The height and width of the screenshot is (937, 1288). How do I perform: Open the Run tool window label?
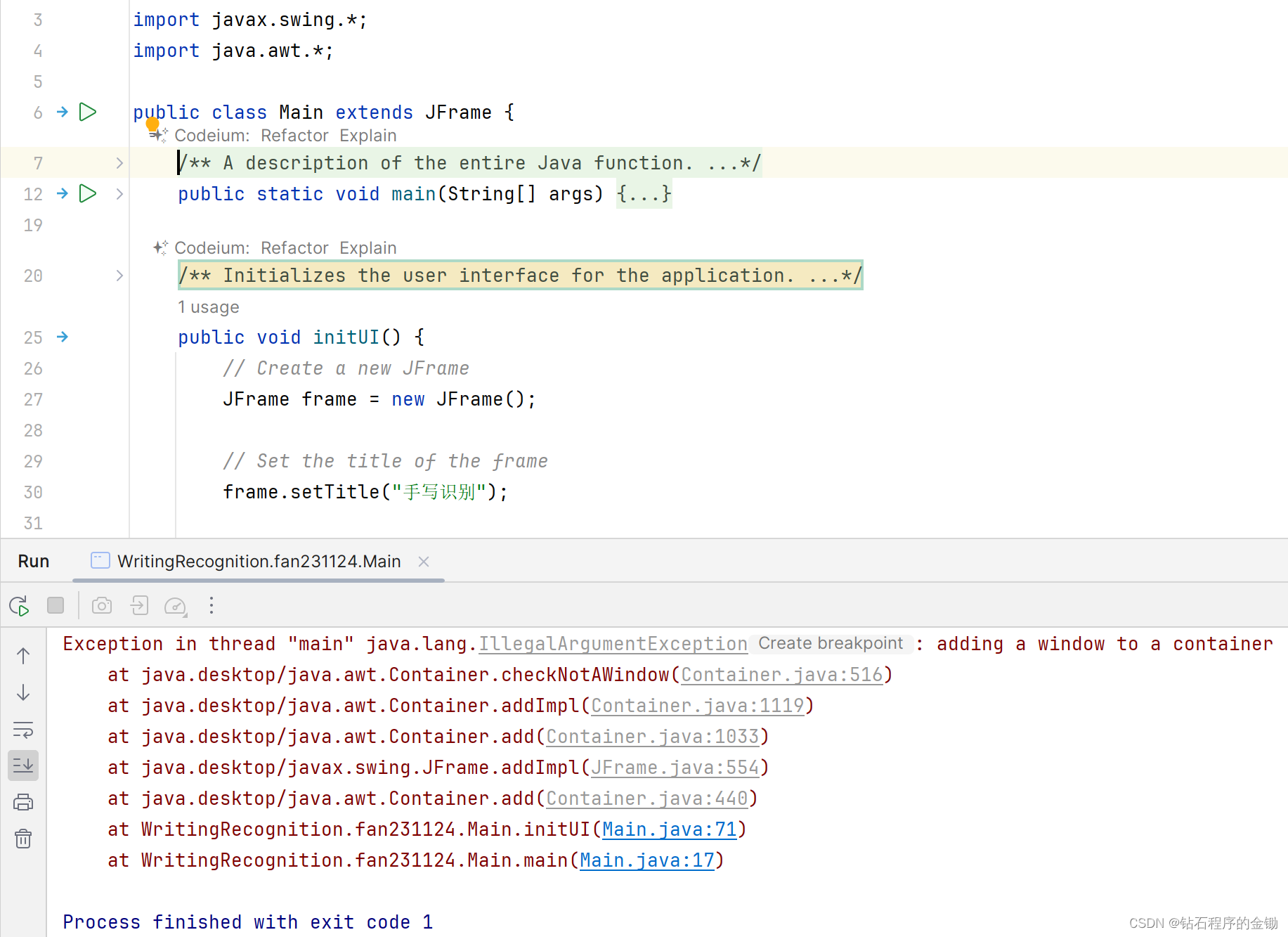click(x=34, y=561)
